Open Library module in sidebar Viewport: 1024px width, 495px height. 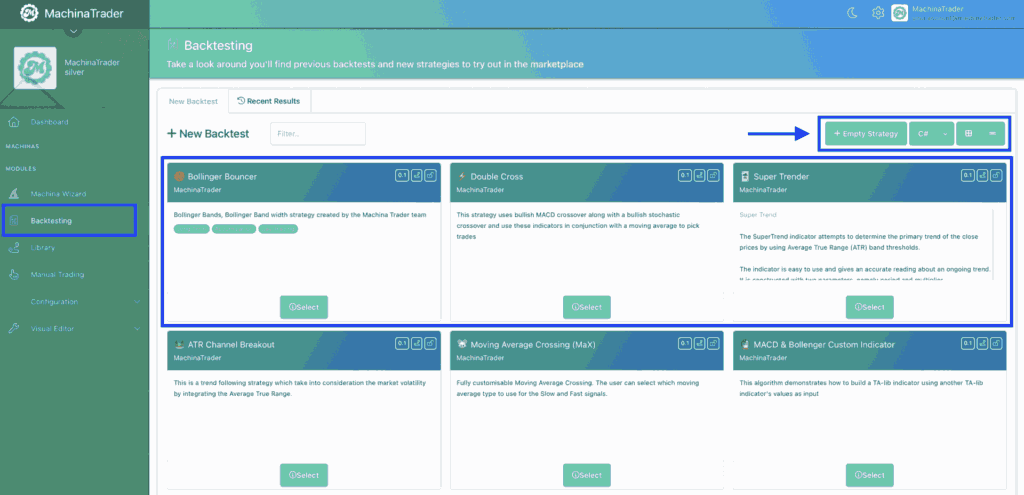[x=42, y=248]
